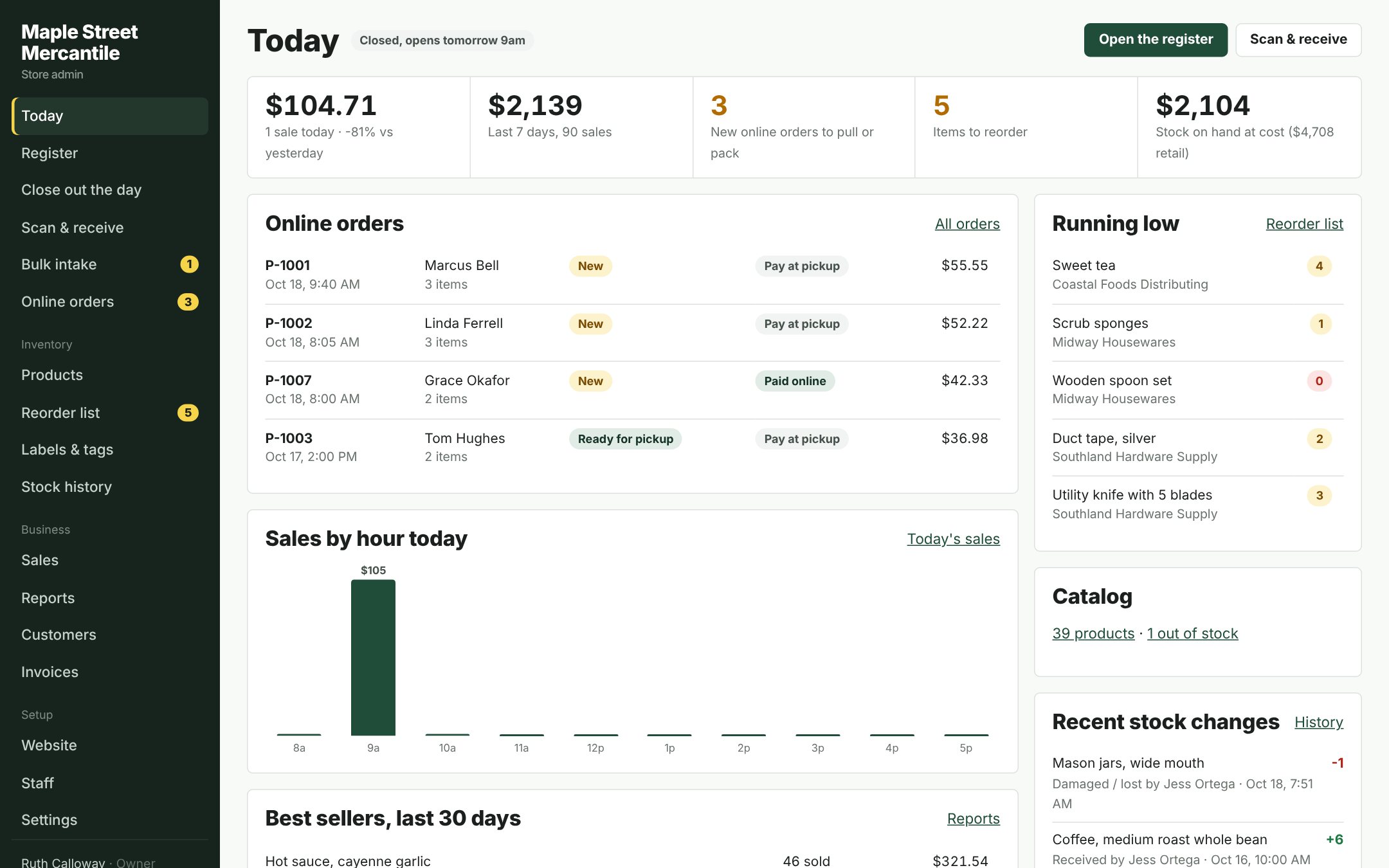Screen dimensions: 1389x868
Task: Click the $2,139 last 7 days card
Action: [x=581, y=127]
